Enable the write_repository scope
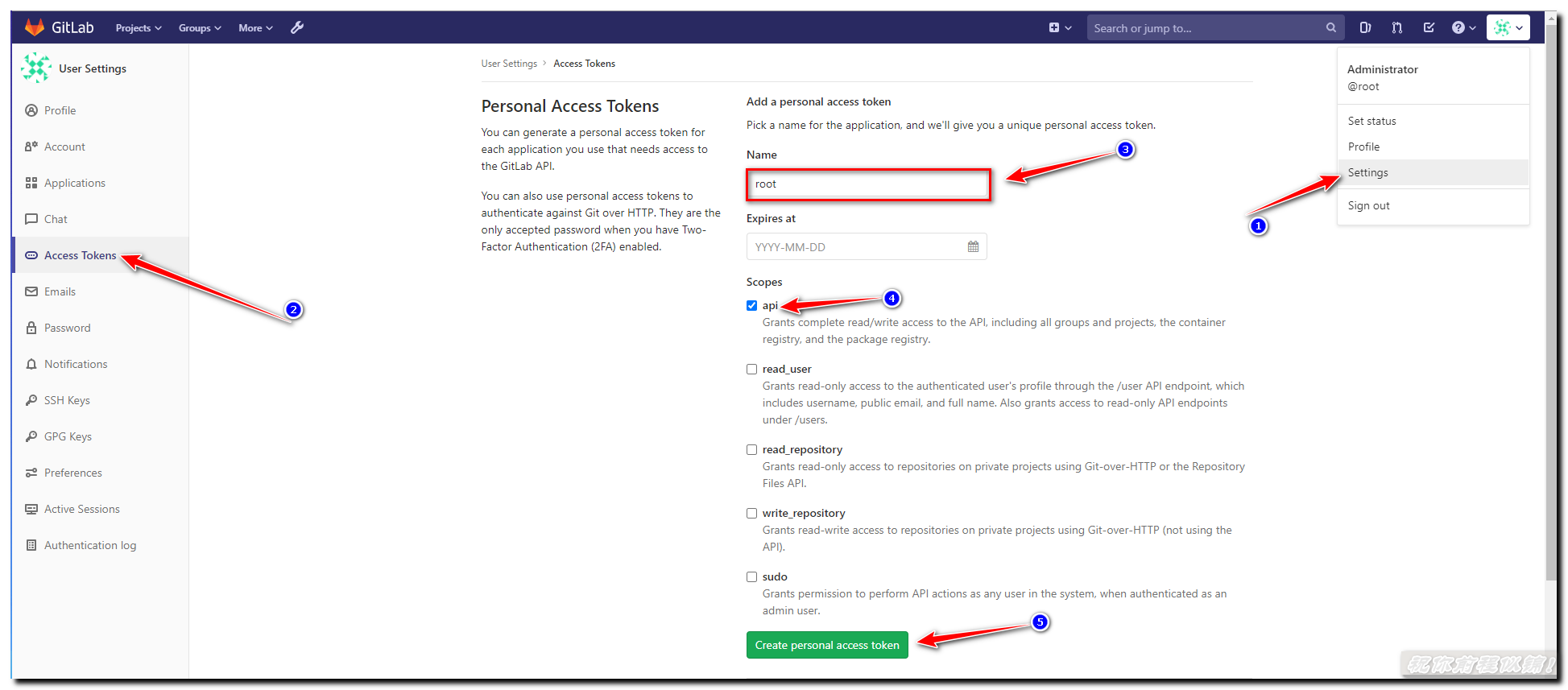 [751, 513]
